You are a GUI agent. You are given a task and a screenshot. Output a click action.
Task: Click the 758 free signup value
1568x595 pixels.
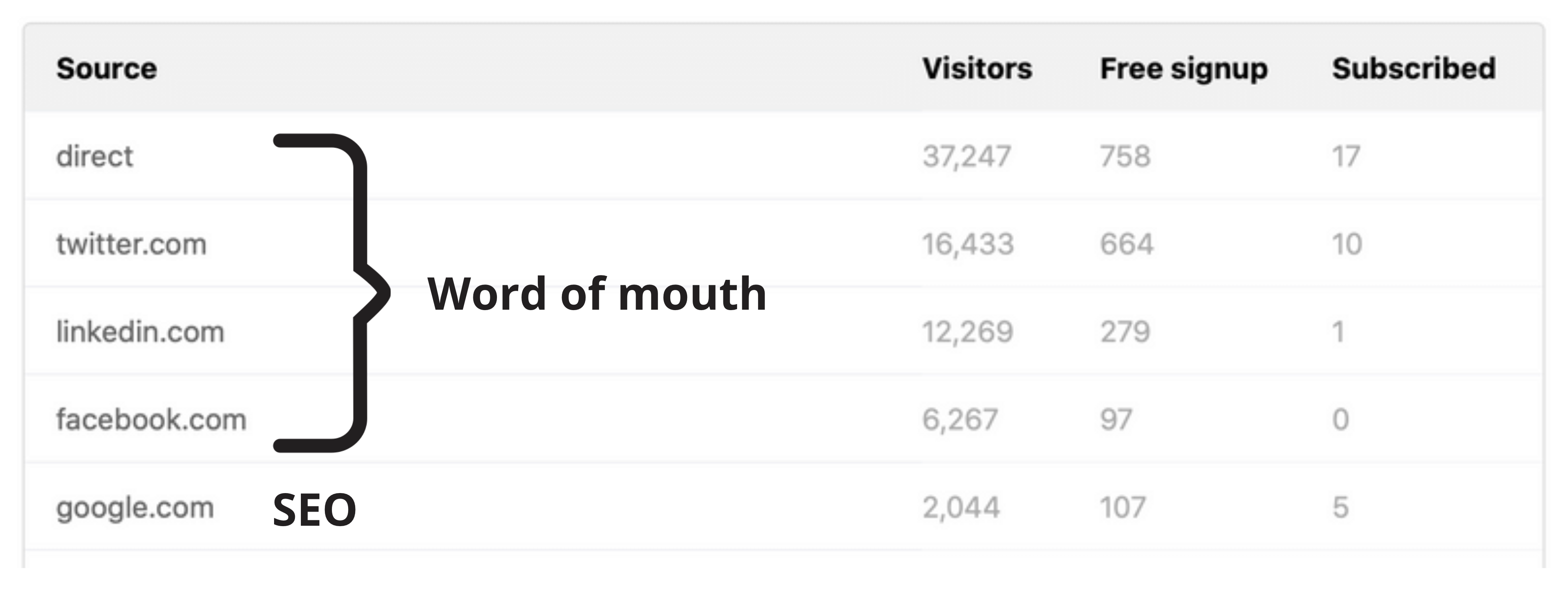point(1125,156)
